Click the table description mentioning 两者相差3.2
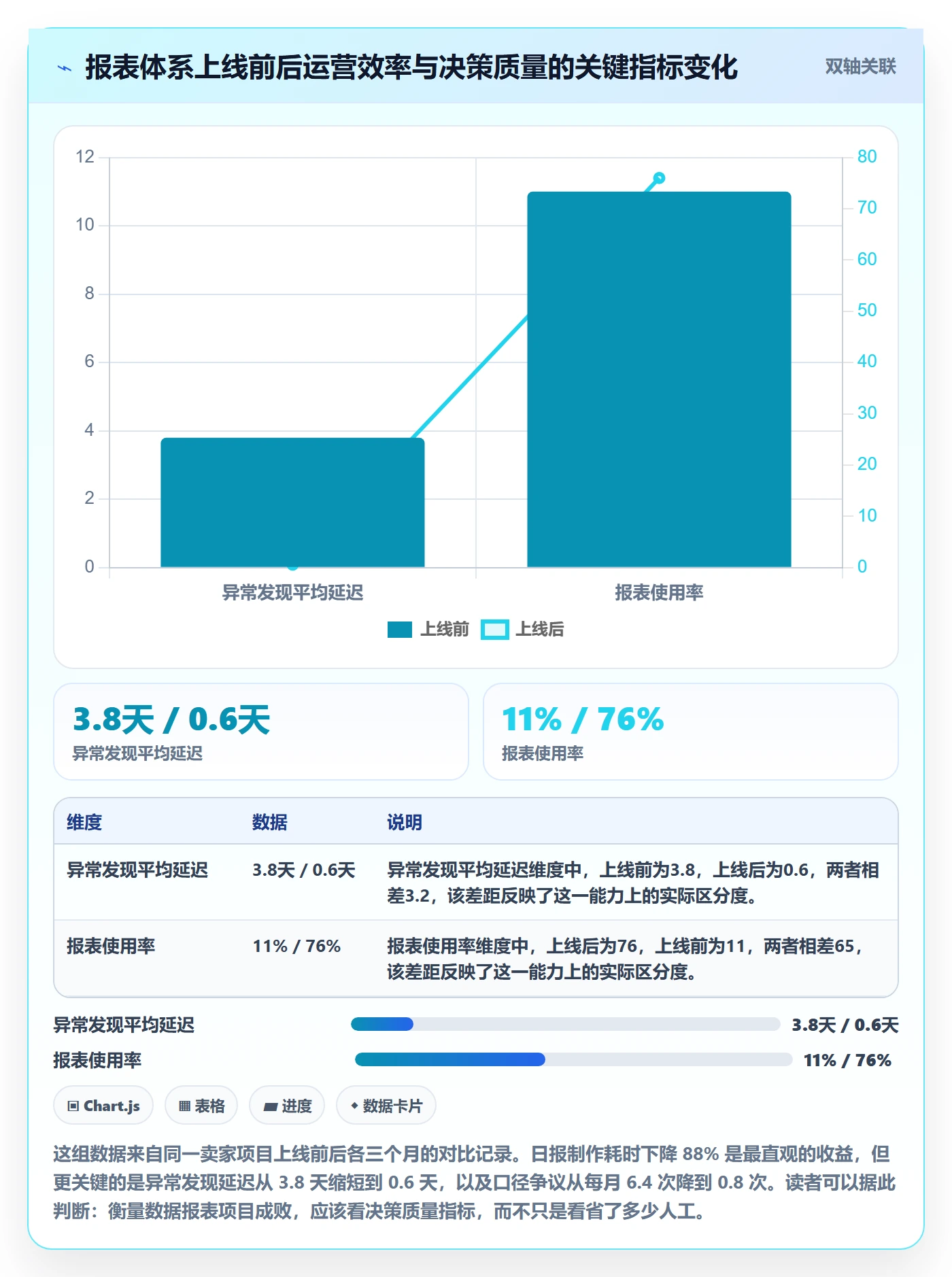This screenshot has width=952, height=1277. tap(633, 883)
